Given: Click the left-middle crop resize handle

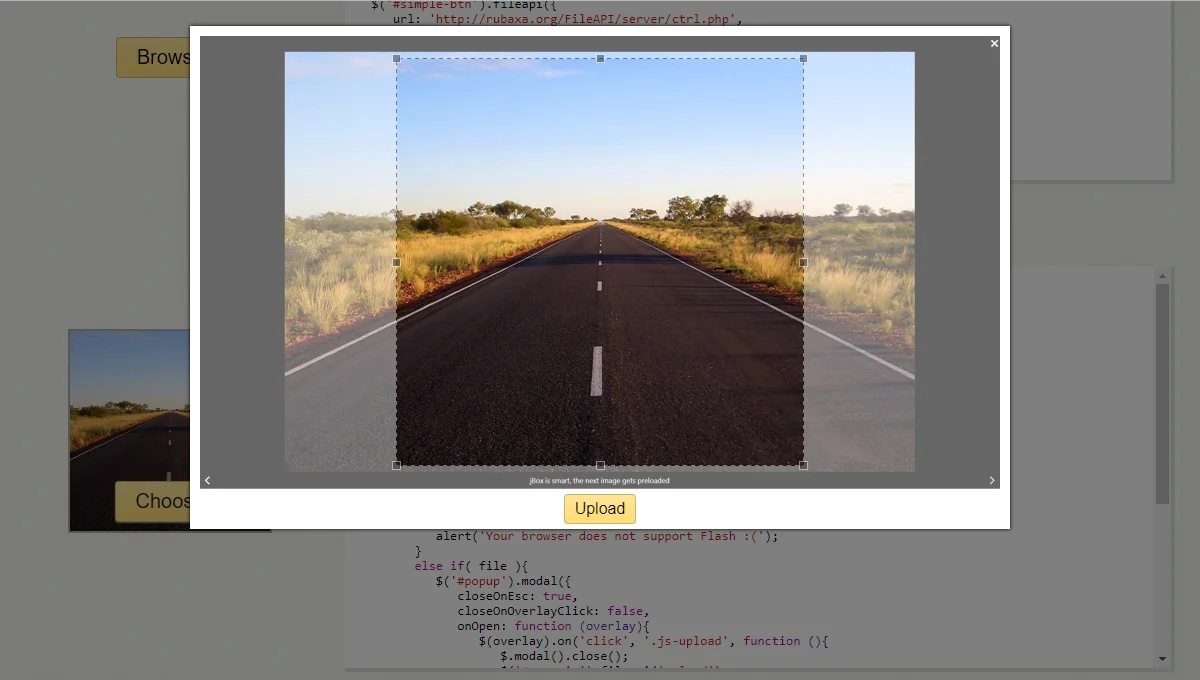Looking at the screenshot, I should pos(396,262).
